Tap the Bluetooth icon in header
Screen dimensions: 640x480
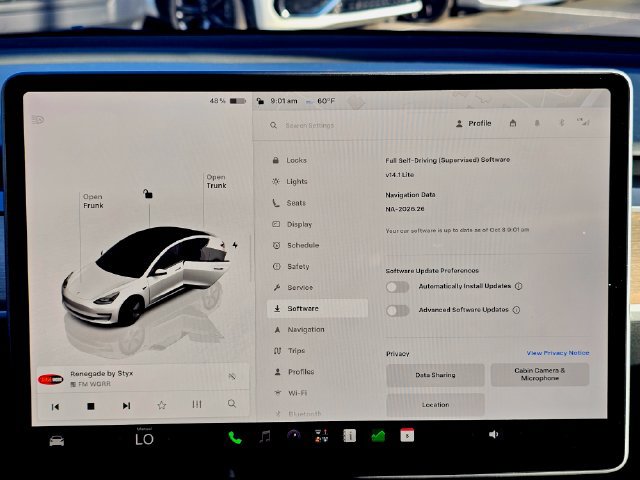[x=562, y=122]
